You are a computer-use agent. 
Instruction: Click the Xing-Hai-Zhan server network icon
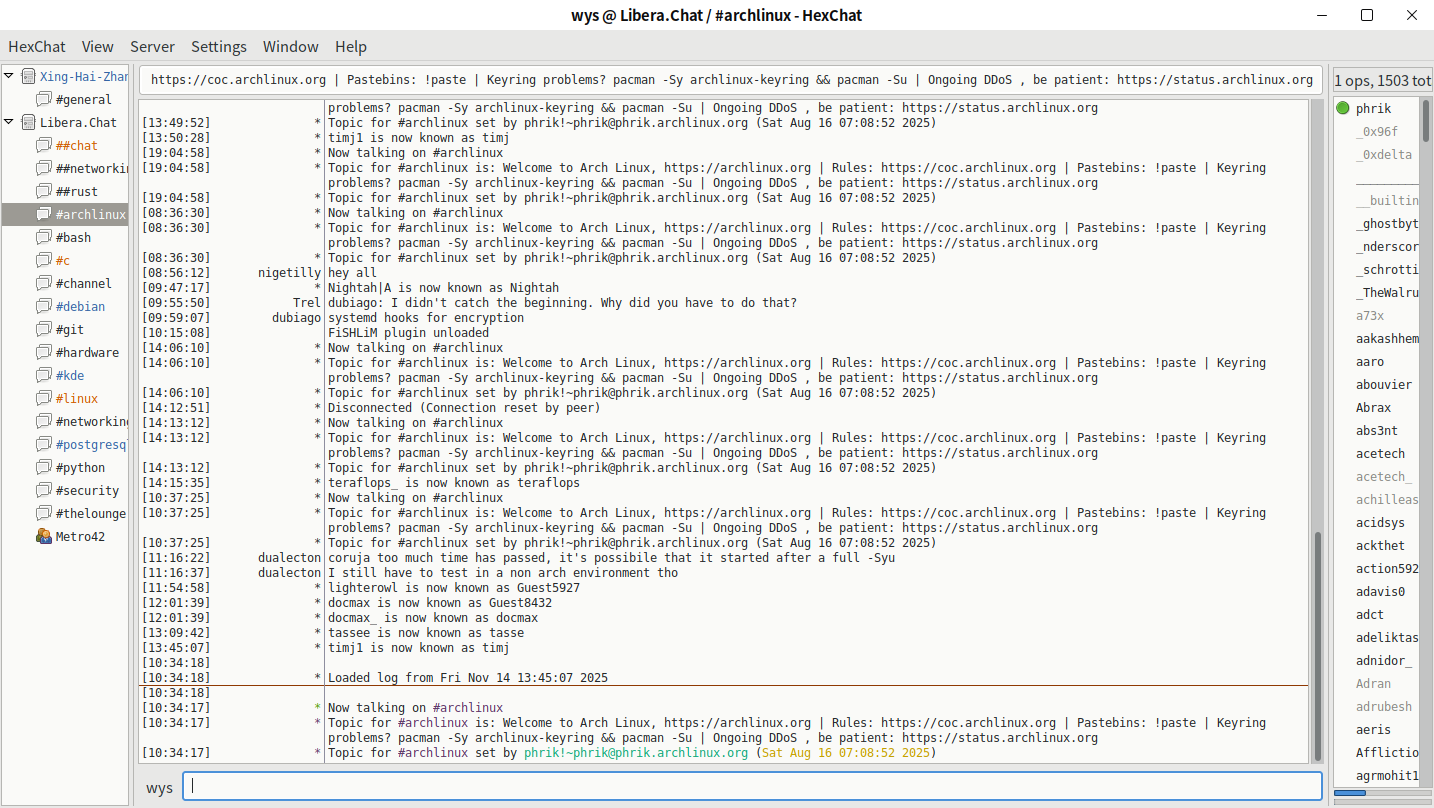pyautogui.click(x=28, y=76)
